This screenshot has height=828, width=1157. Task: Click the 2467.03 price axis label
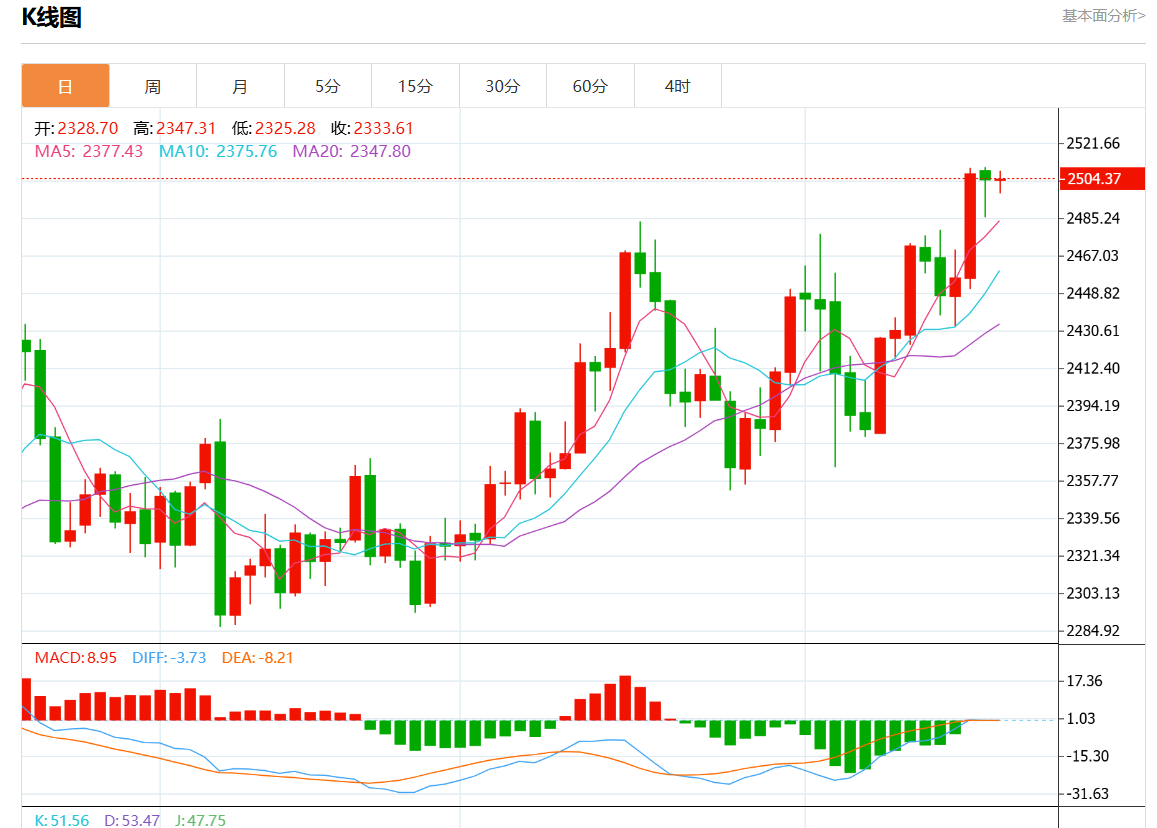click(x=1093, y=256)
